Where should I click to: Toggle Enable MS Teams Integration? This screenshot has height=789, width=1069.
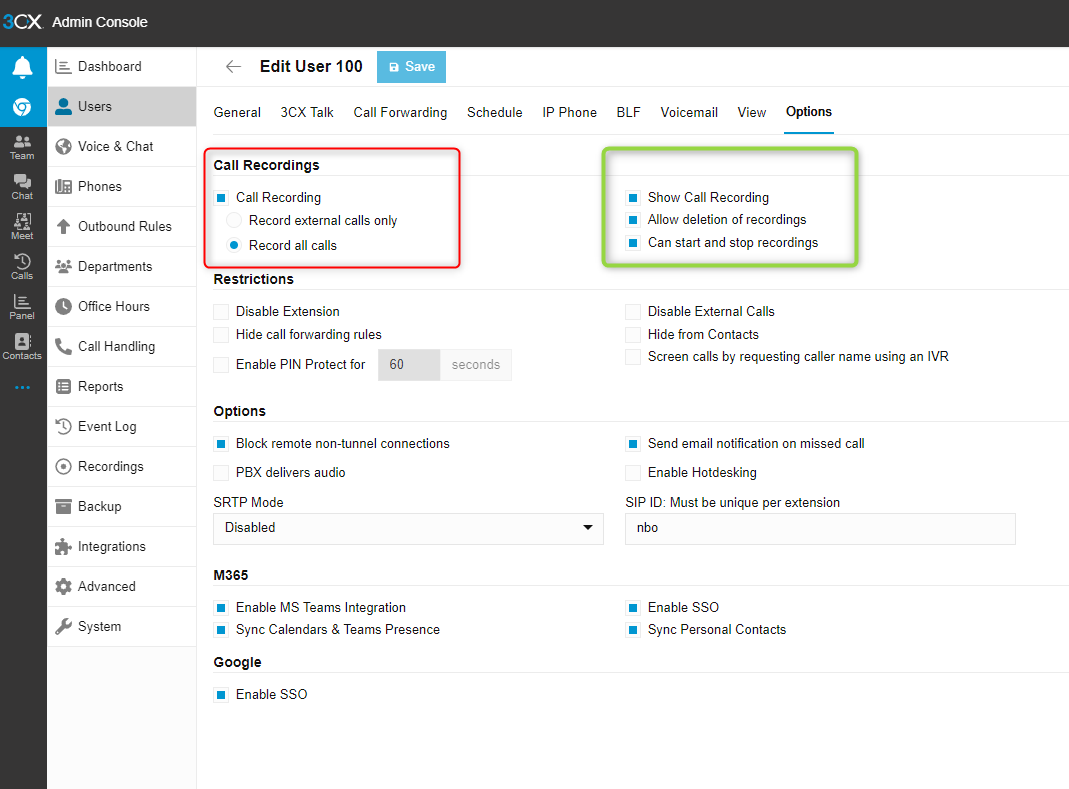(221, 608)
